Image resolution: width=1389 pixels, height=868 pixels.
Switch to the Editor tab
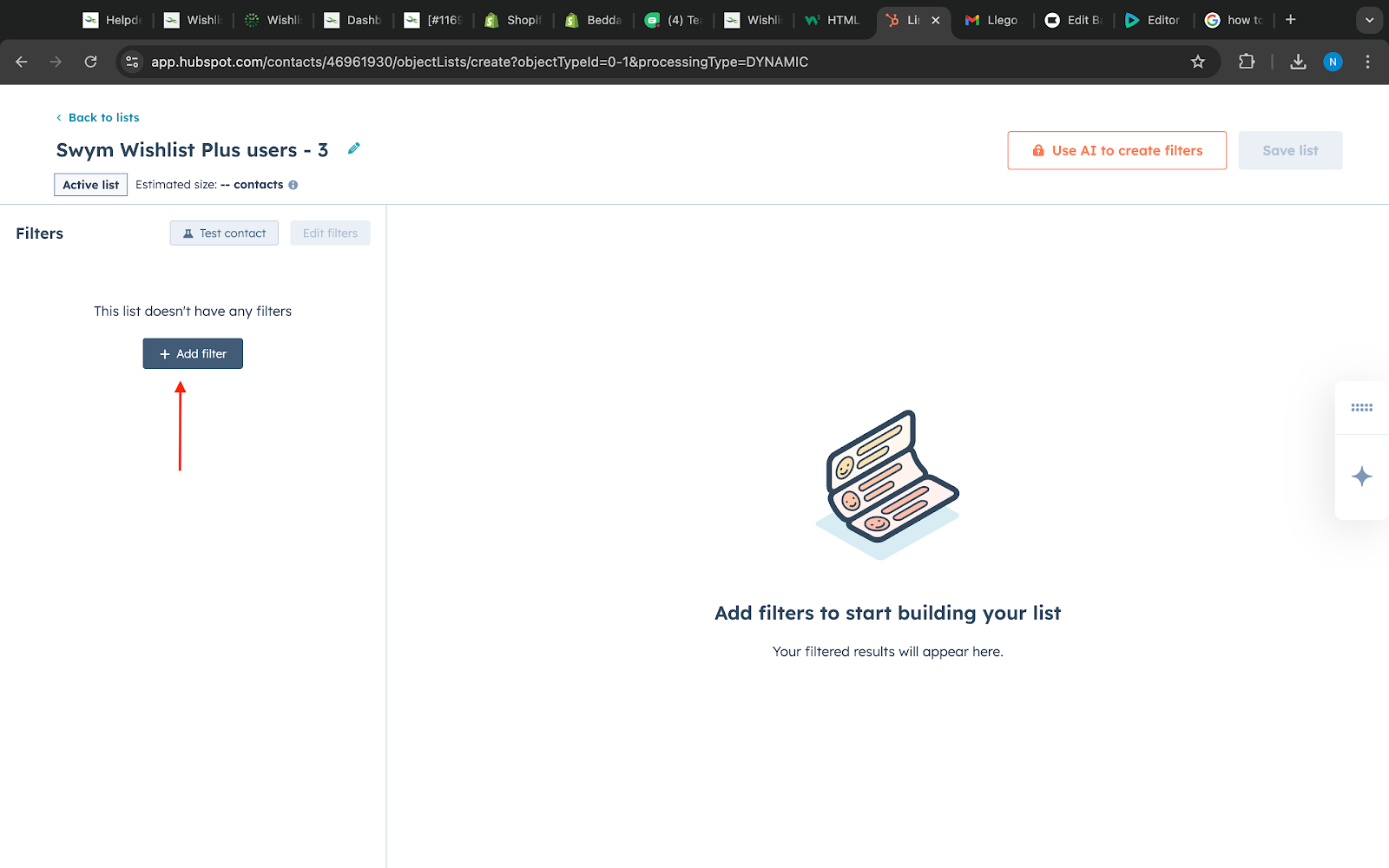(1154, 20)
